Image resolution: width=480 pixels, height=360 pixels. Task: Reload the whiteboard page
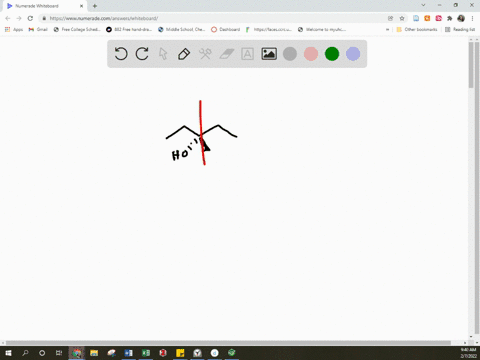coord(30,18)
